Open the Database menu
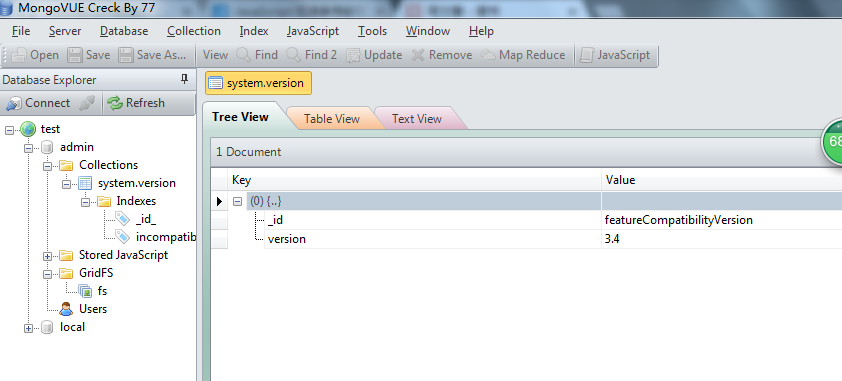The height and width of the screenshot is (381, 842). click(x=124, y=31)
